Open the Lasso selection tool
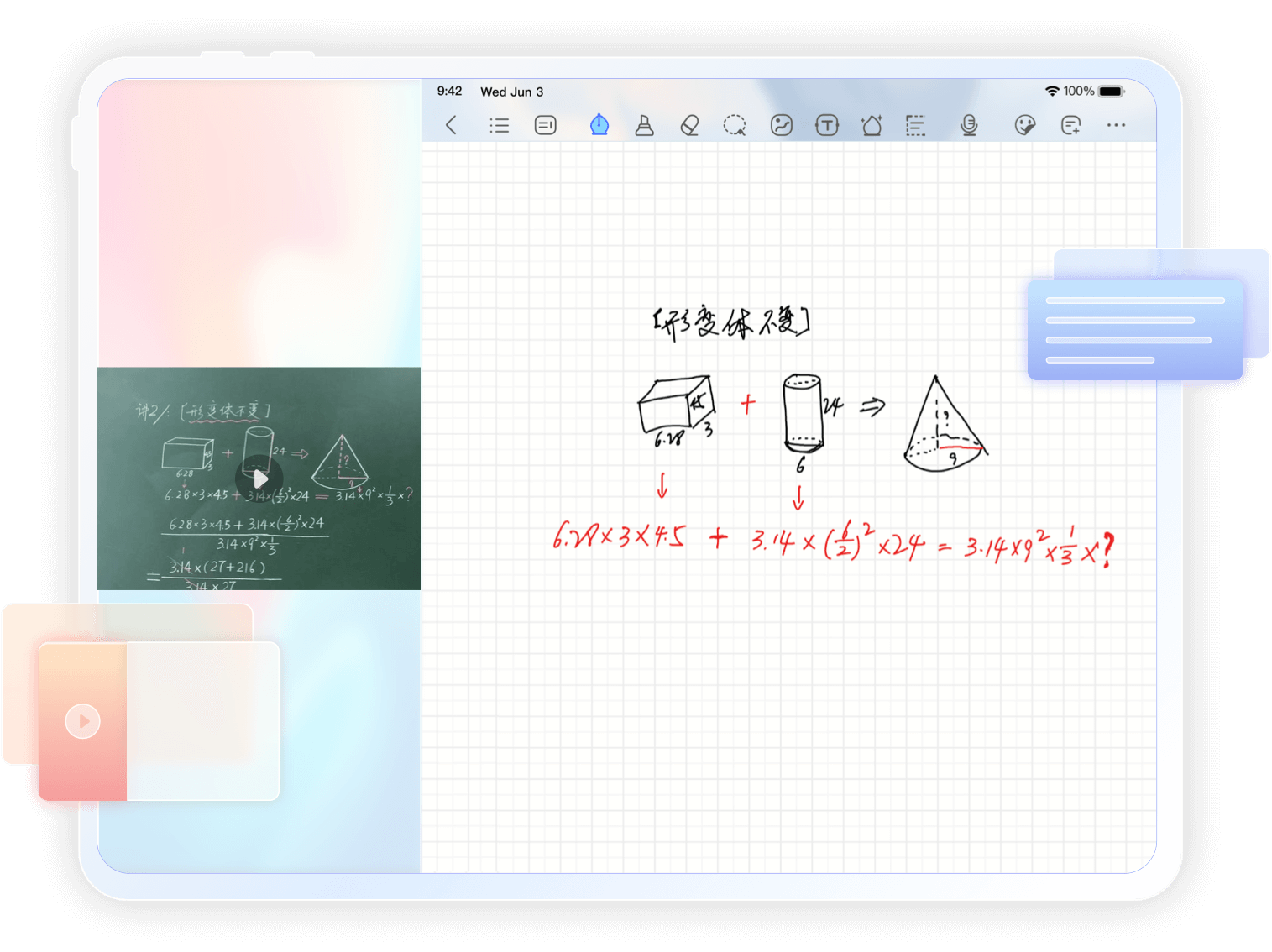This screenshot has height=952, width=1272. [735, 125]
